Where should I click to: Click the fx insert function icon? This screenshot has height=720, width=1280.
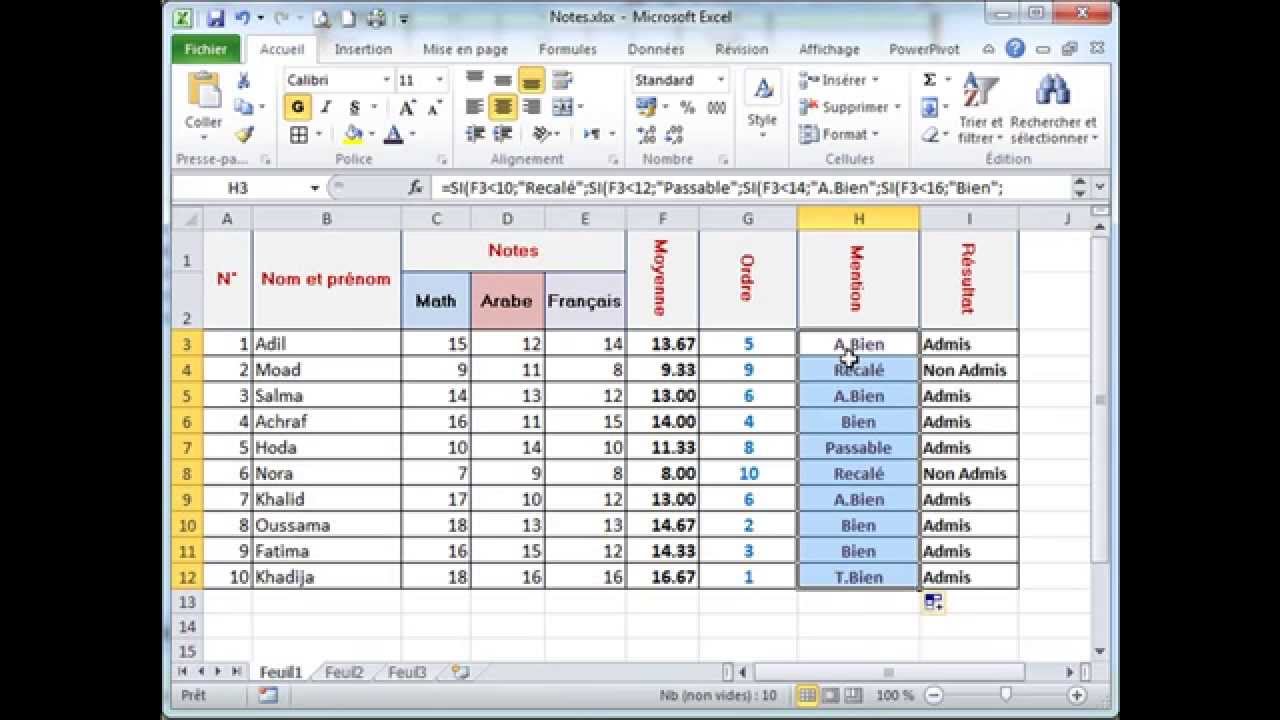pos(415,187)
